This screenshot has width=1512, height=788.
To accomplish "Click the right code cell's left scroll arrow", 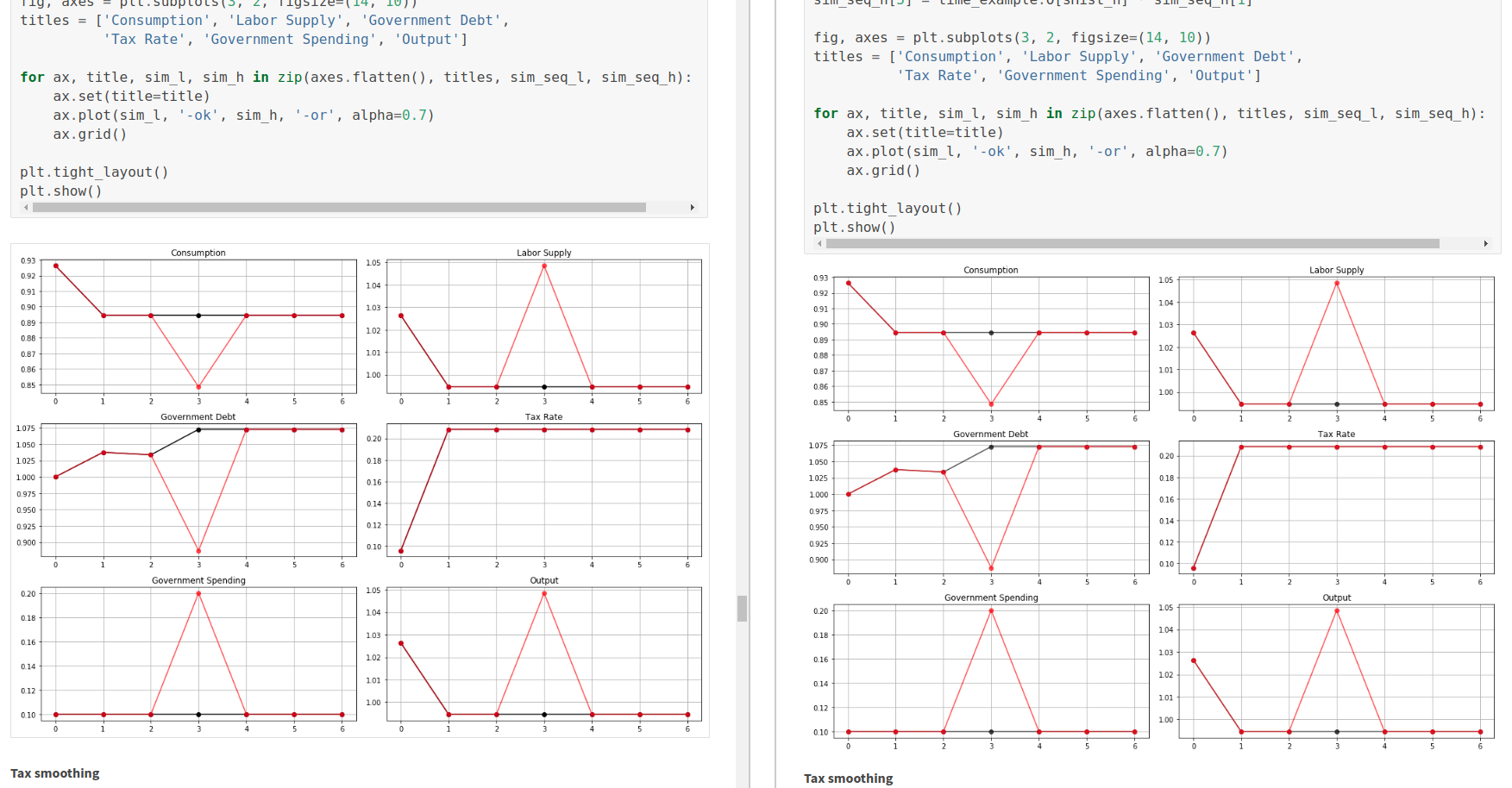I will (819, 243).
